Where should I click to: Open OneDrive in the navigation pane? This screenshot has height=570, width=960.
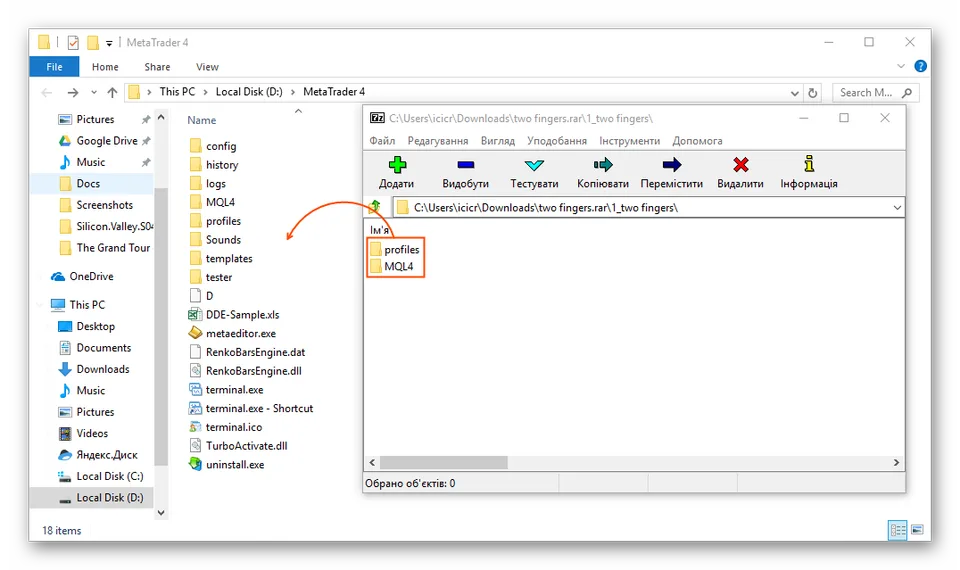coord(82,276)
